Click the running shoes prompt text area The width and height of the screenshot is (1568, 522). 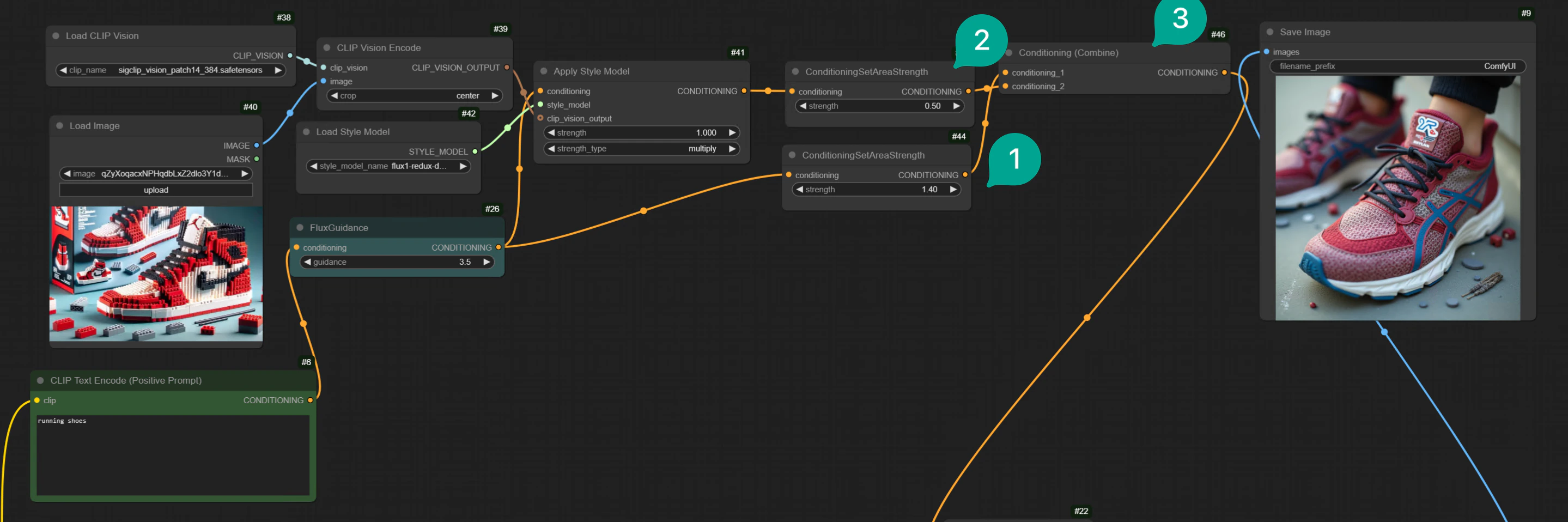[173, 456]
